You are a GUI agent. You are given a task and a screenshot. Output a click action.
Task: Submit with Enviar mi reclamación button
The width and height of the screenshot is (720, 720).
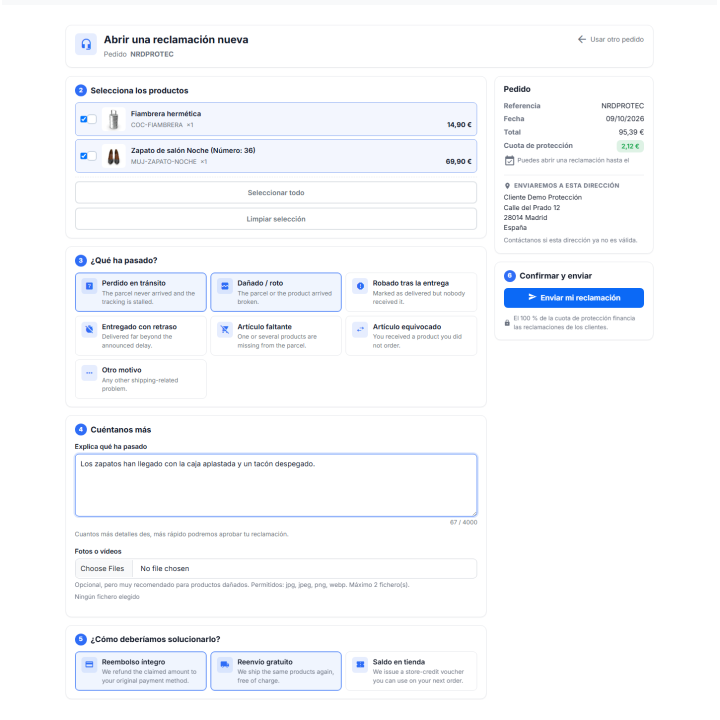click(x=574, y=298)
